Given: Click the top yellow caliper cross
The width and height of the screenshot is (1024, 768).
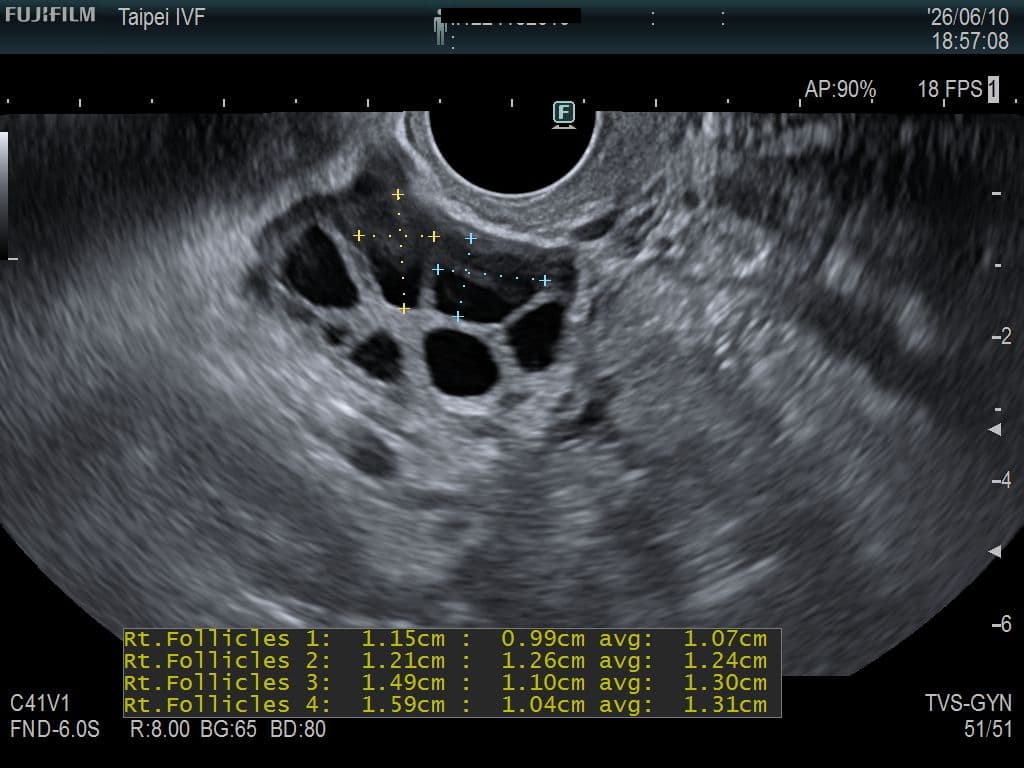Looking at the screenshot, I should click(398, 195).
